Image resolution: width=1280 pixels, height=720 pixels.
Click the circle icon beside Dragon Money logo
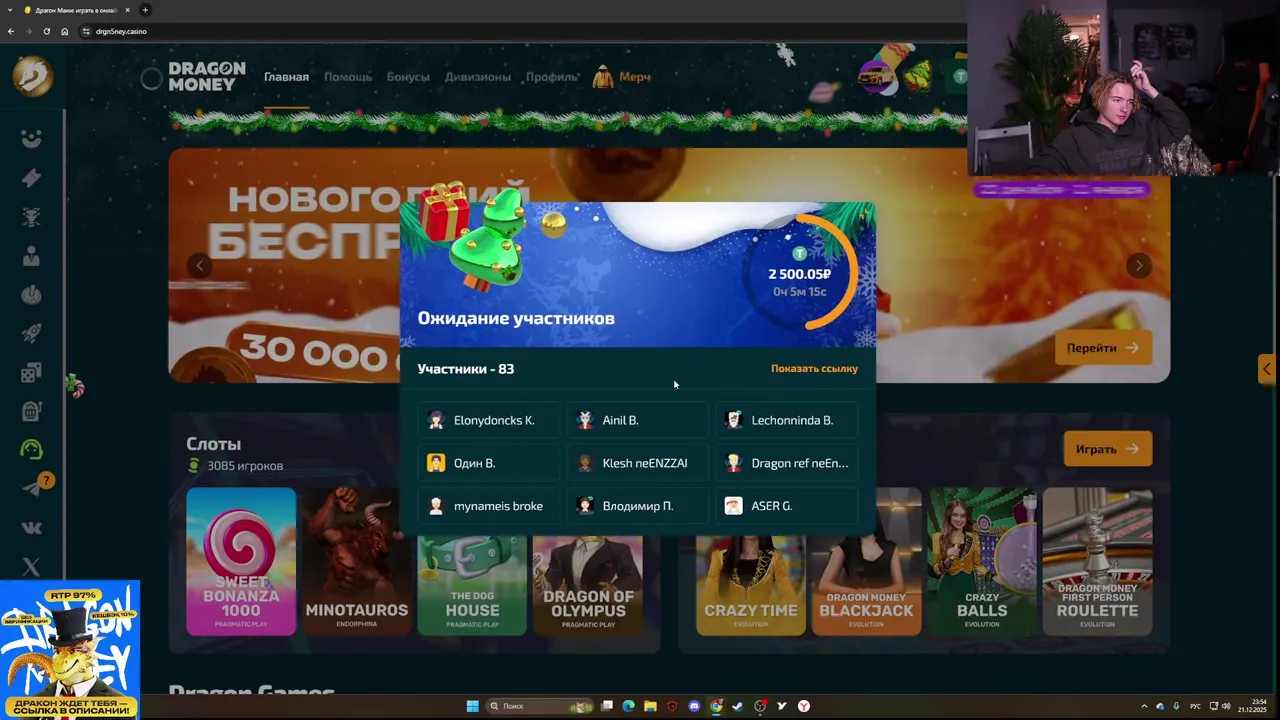(151, 78)
